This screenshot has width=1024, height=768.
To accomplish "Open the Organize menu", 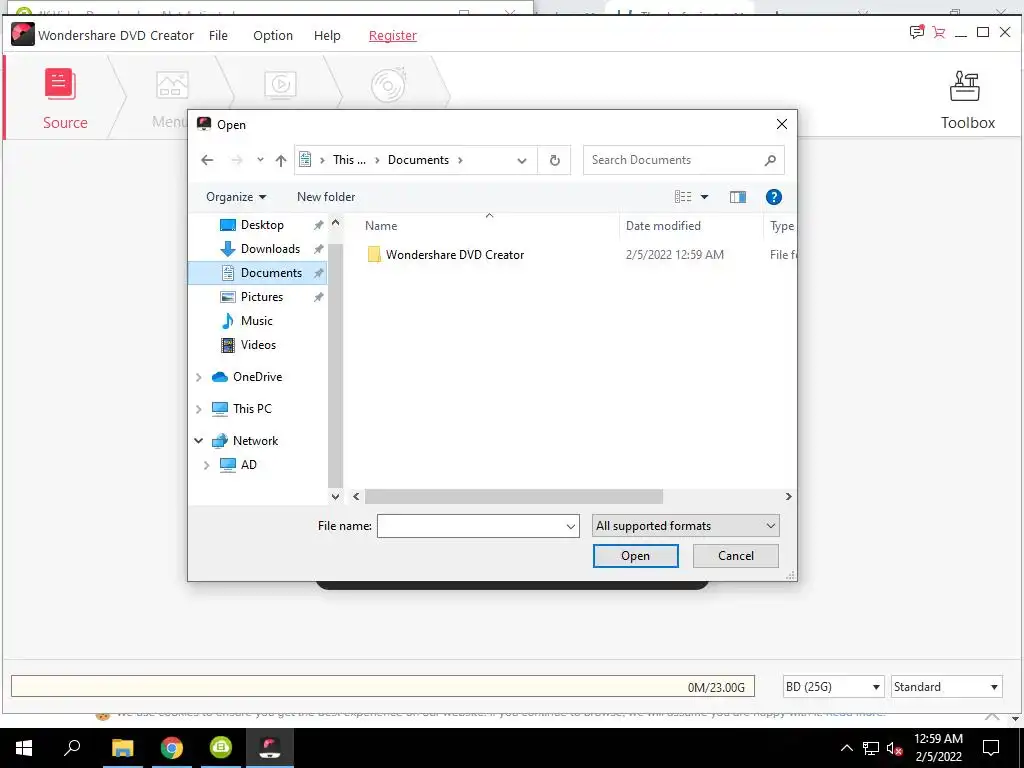I will tap(236, 197).
